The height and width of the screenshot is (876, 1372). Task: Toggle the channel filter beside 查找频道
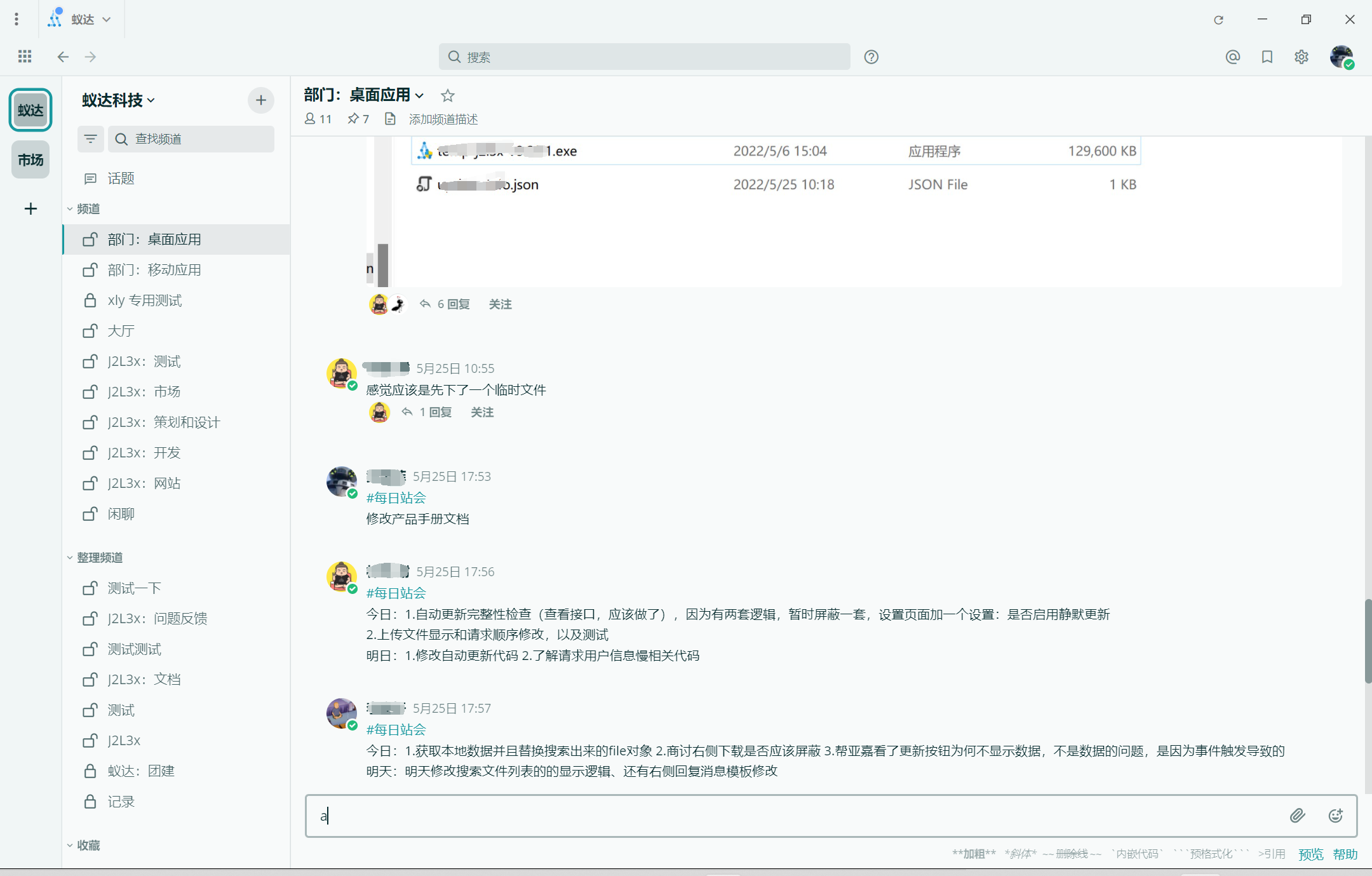click(x=90, y=138)
